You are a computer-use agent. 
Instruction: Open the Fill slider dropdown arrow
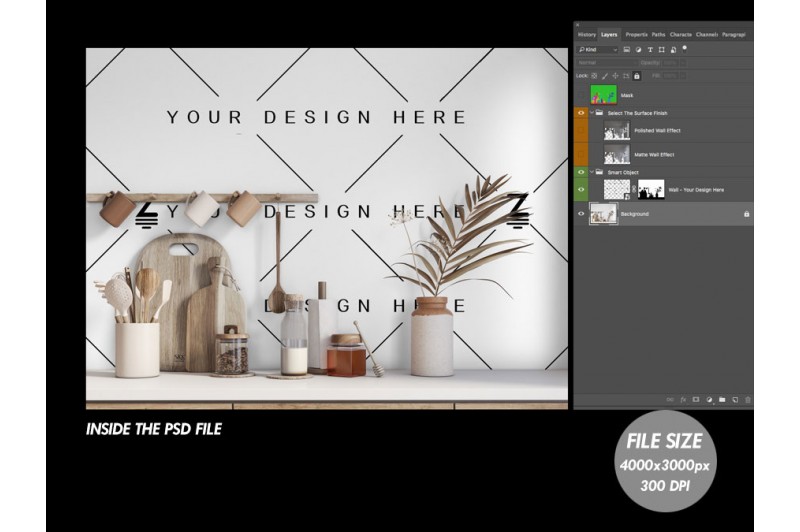pyautogui.click(x=683, y=76)
